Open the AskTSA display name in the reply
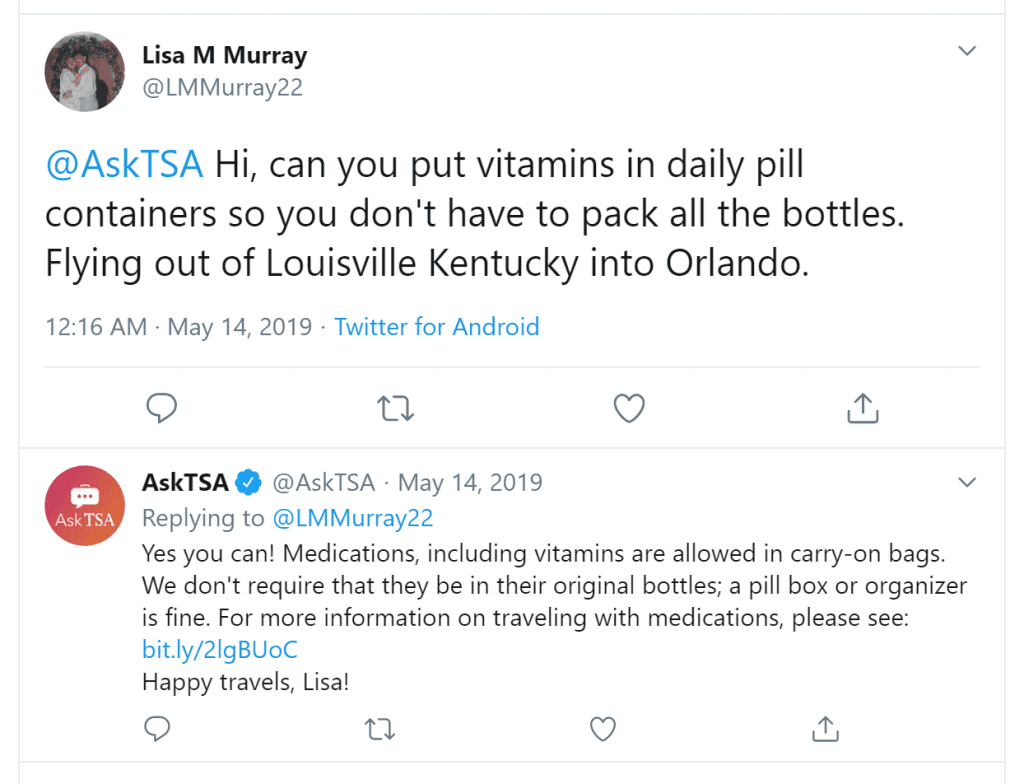This screenshot has width=1024, height=784. 185,483
